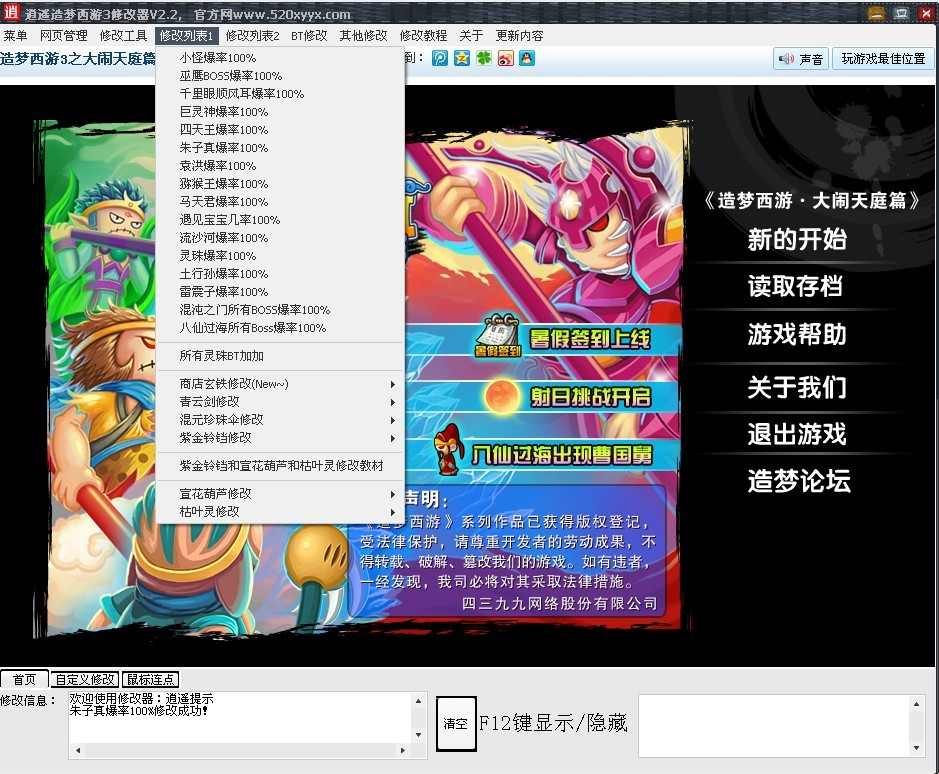Select 朱子真爆率100% entry
939x774 pixels.
280,148
